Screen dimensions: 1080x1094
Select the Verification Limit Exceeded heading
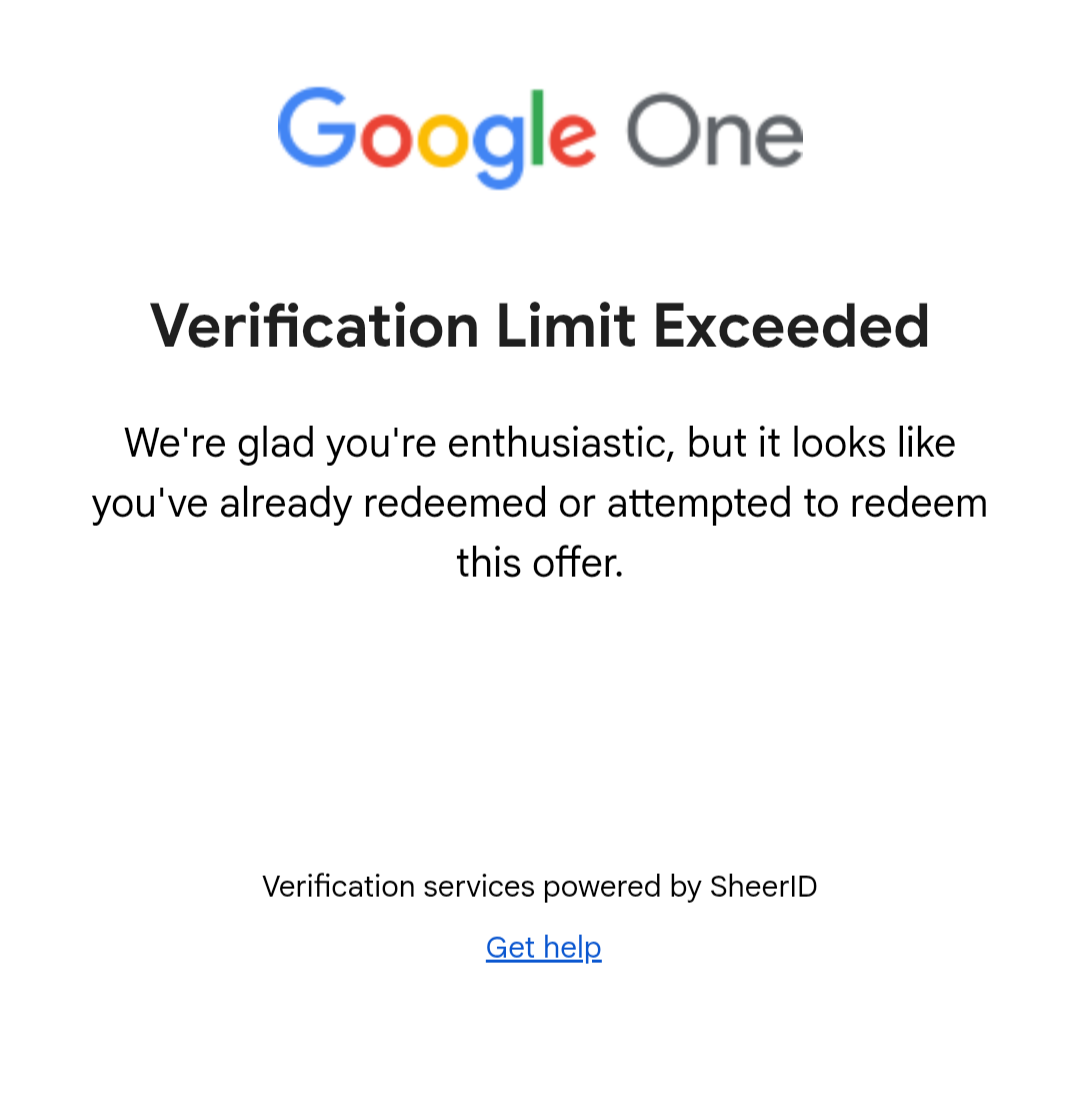pos(540,326)
